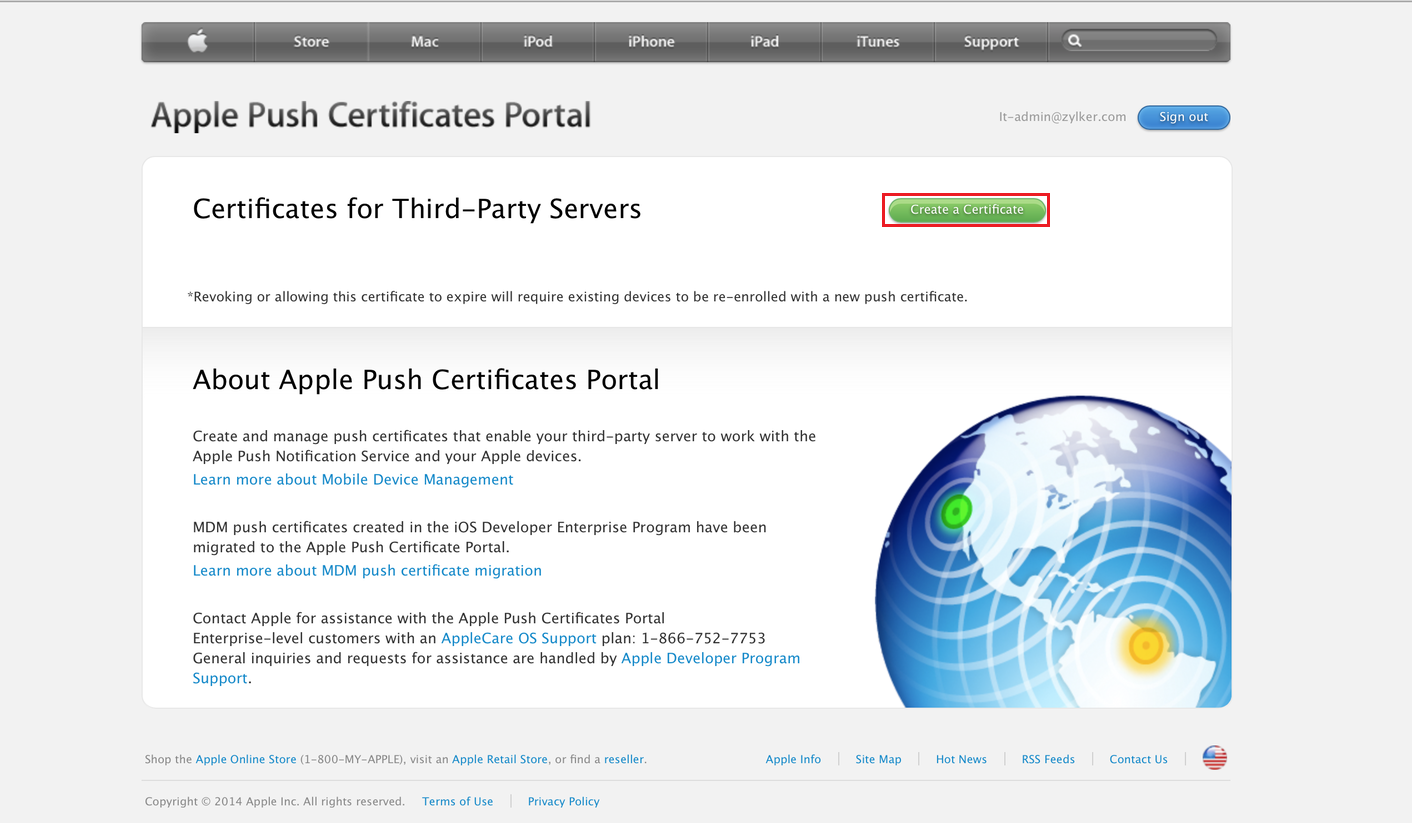Select the American flag region icon
Screen dimensions: 1412x823
[1213, 757]
